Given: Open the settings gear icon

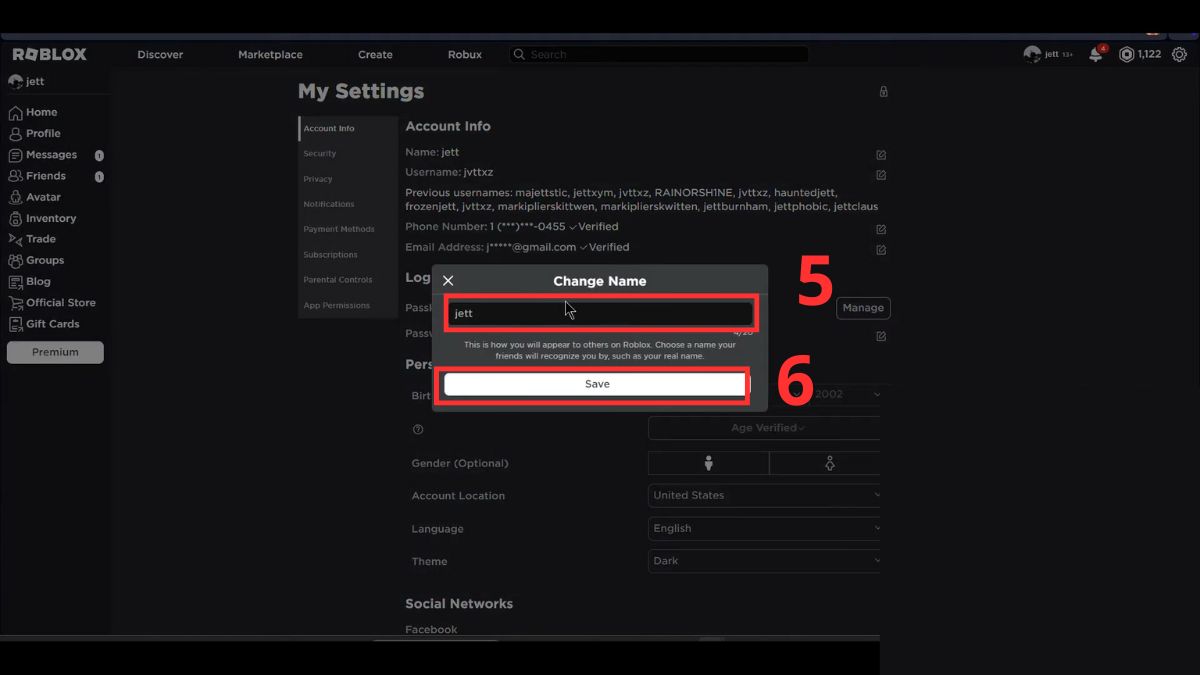Looking at the screenshot, I should pos(1179,54).
